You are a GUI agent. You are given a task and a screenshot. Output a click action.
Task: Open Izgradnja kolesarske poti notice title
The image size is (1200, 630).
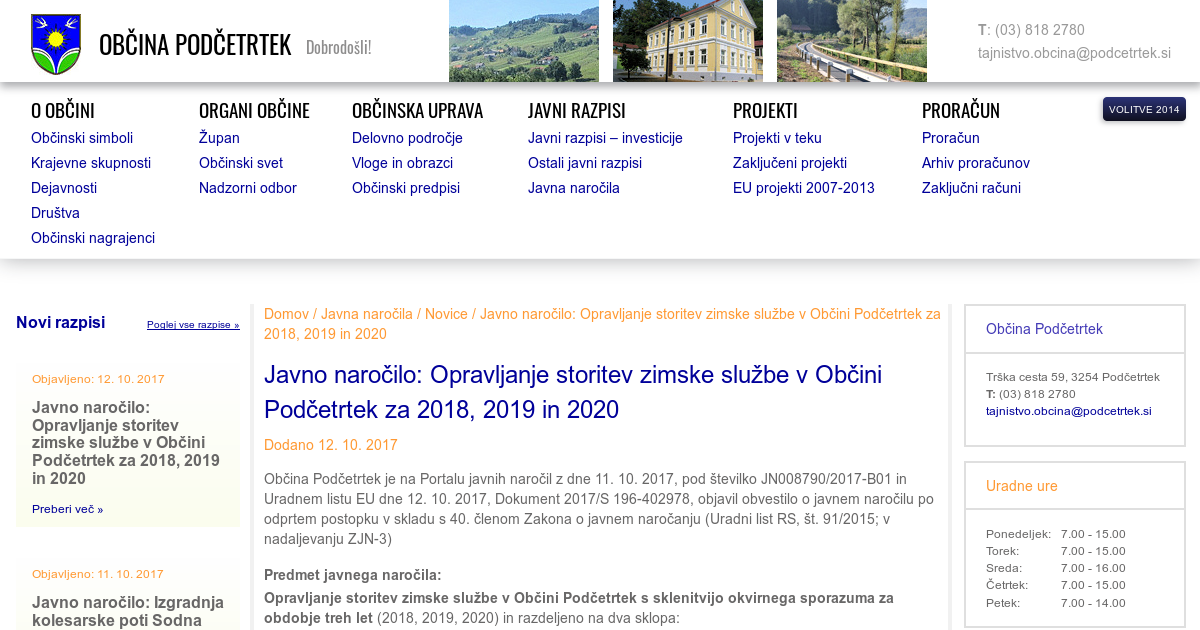(128, 611)
